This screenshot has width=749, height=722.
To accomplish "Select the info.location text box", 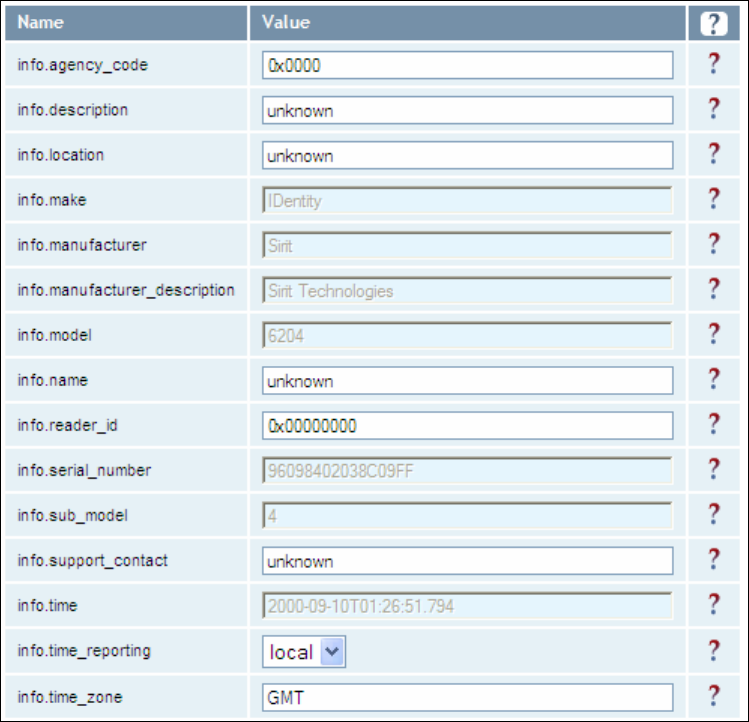I will coord(468,155).
